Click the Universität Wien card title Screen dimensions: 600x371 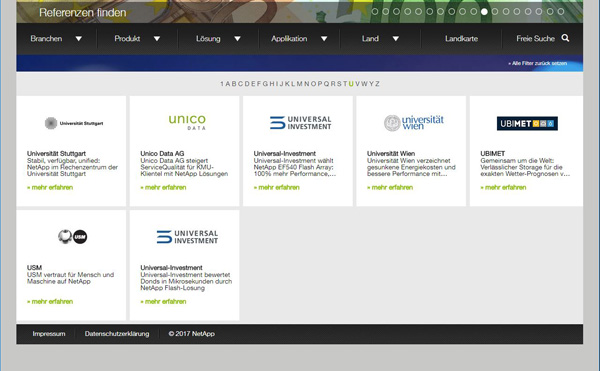(391, 153)
